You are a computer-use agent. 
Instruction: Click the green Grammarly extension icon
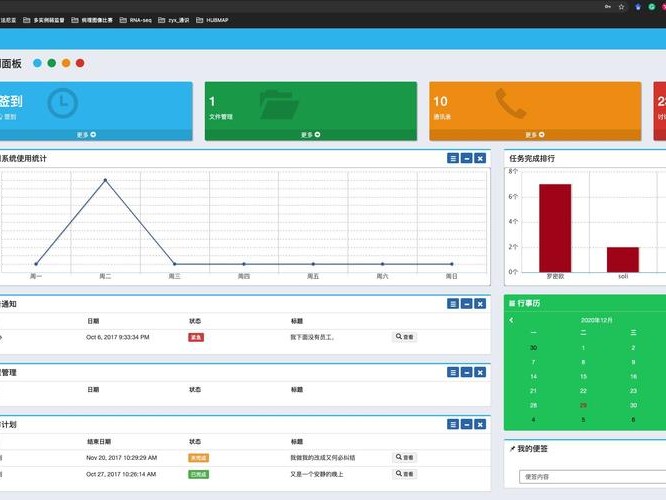pos(652,7)
